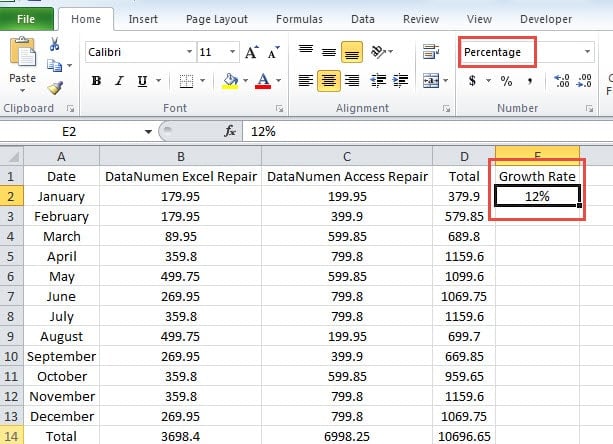The height and width of the screenshot is (444, 613).
Task: Click the Insert Function fx icon
Action: pos(230,131)
